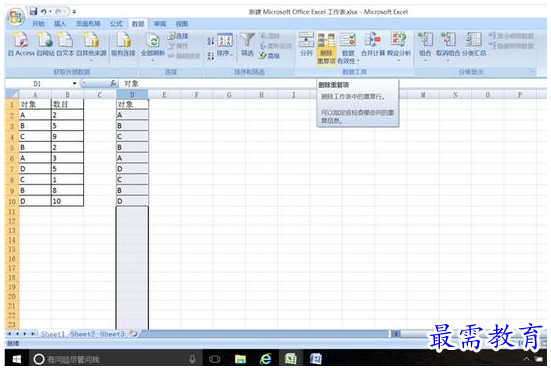Open Customize Quick Access Toolbar dropdown

coord(74,12)
